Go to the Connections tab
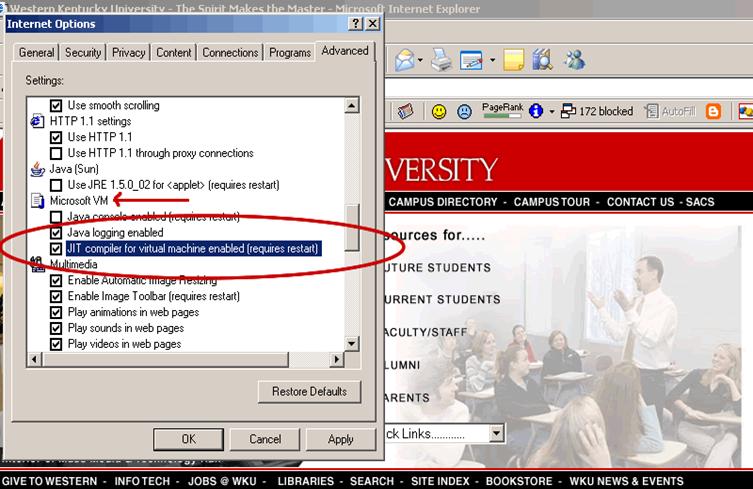Screen dimensions: 753x489 click(230, 52)
